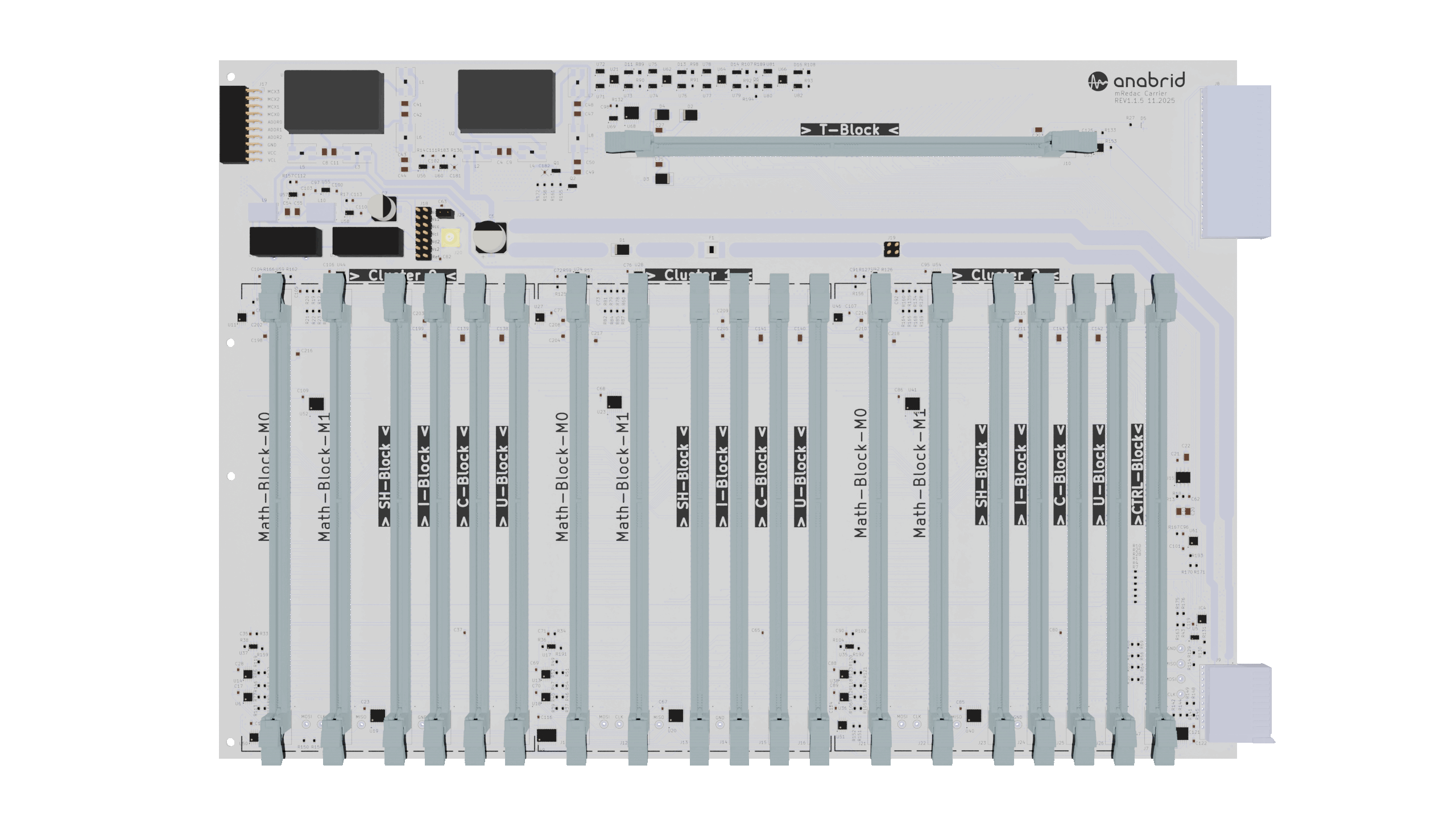Click the C22 capacitor above U15
The width and height of the screenshot is (1456, 819).
[1186, 457]
